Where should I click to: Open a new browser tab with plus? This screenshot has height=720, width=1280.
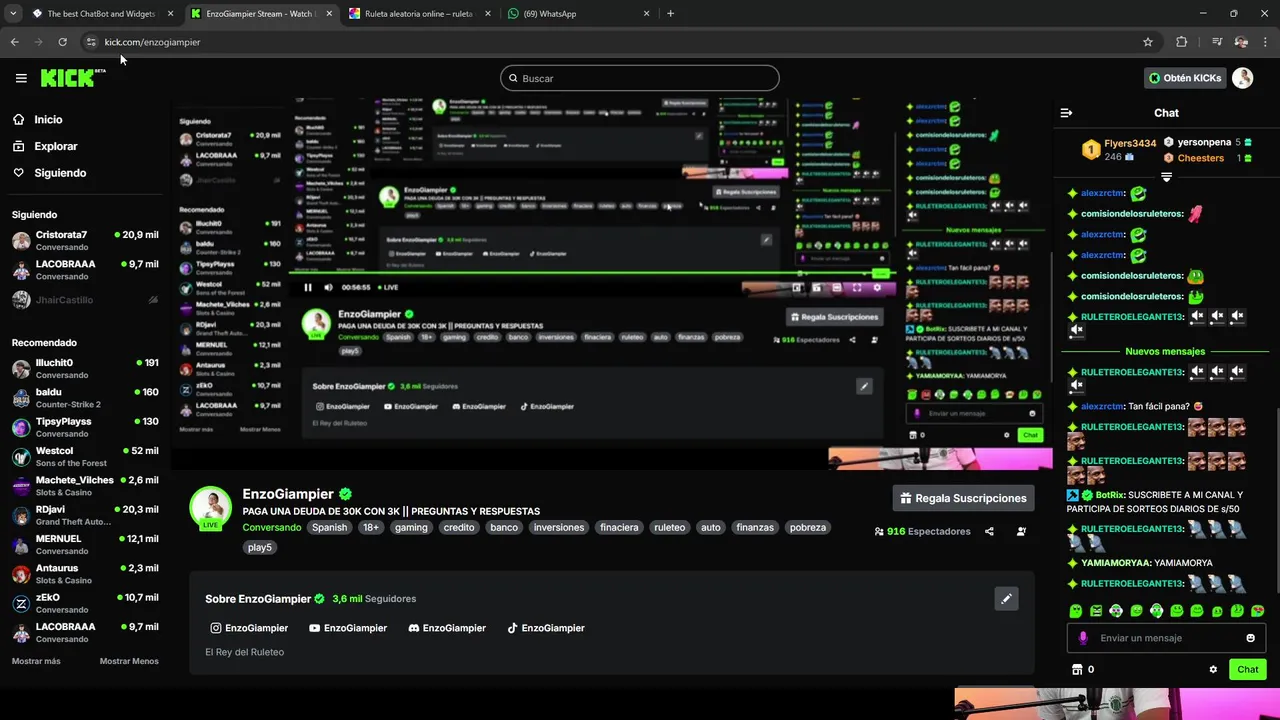tap(670, 14)
